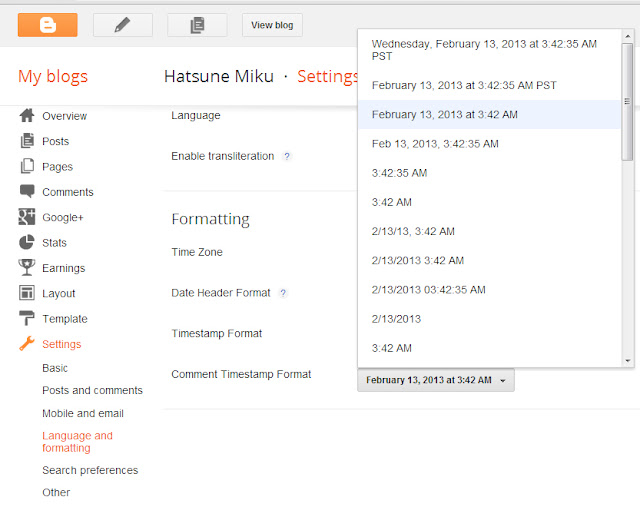Click the orange Blogger logo button

[47, 25]
